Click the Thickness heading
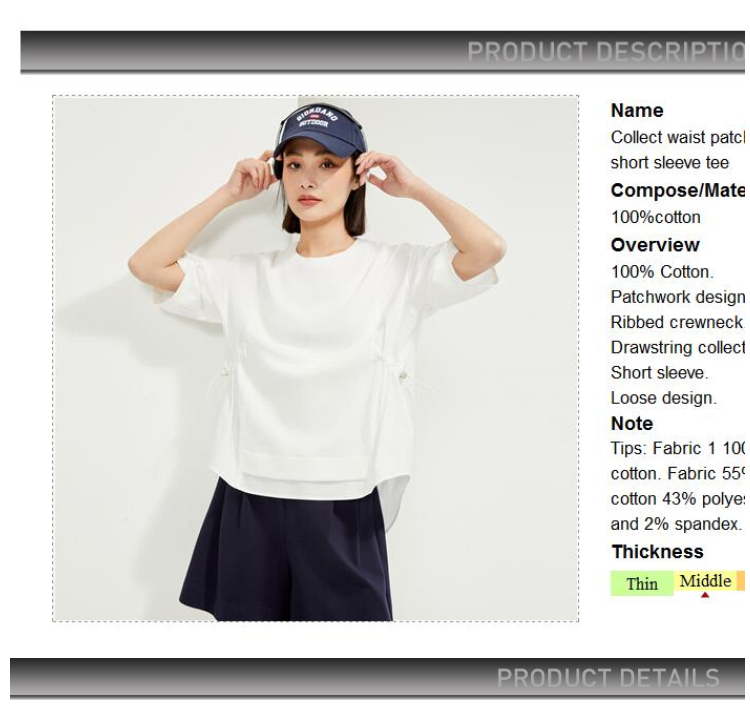The width and height of the screenshot is (750, 718). coord(657,552)
